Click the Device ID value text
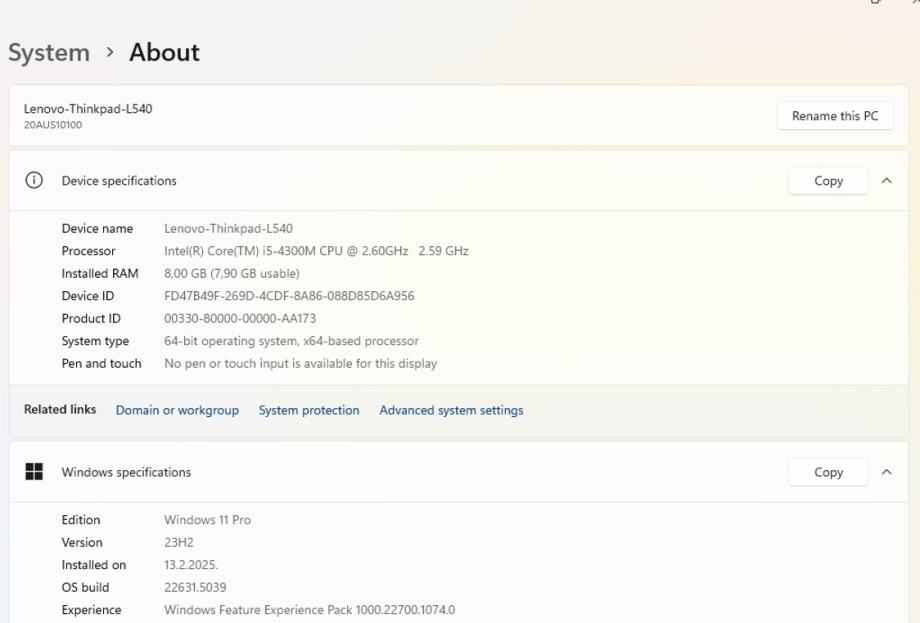Screen dimensions: 920x623 click(289, 296)
